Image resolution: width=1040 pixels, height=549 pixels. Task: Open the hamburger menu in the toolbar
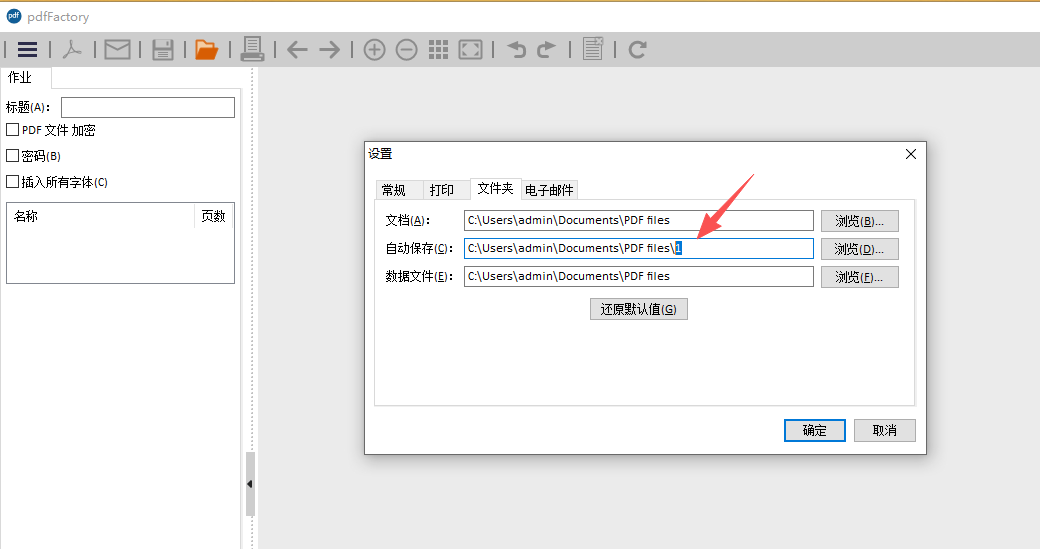pyautogui.click(x=27, y=49)
